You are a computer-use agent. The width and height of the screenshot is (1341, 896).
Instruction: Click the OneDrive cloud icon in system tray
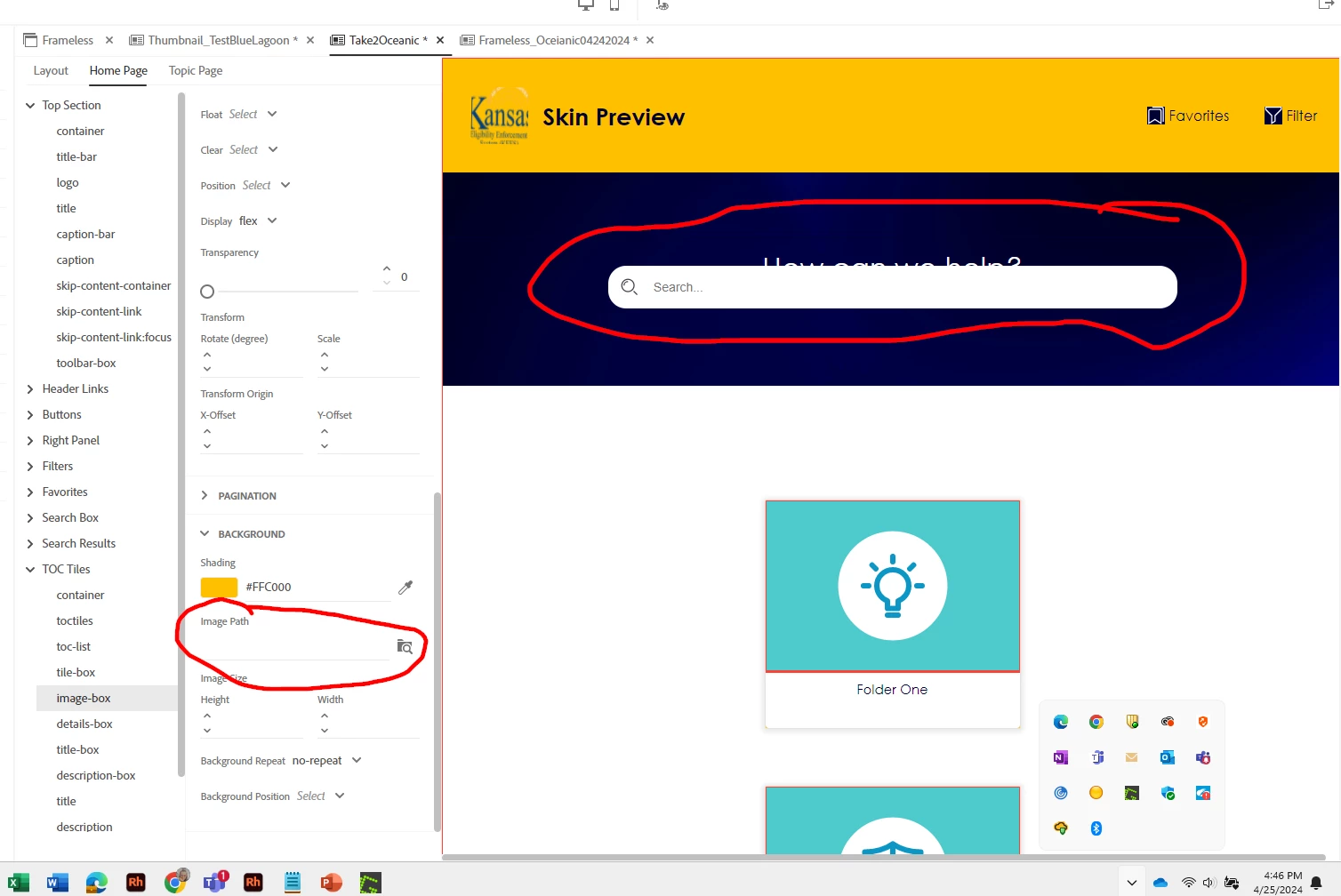1160,883
